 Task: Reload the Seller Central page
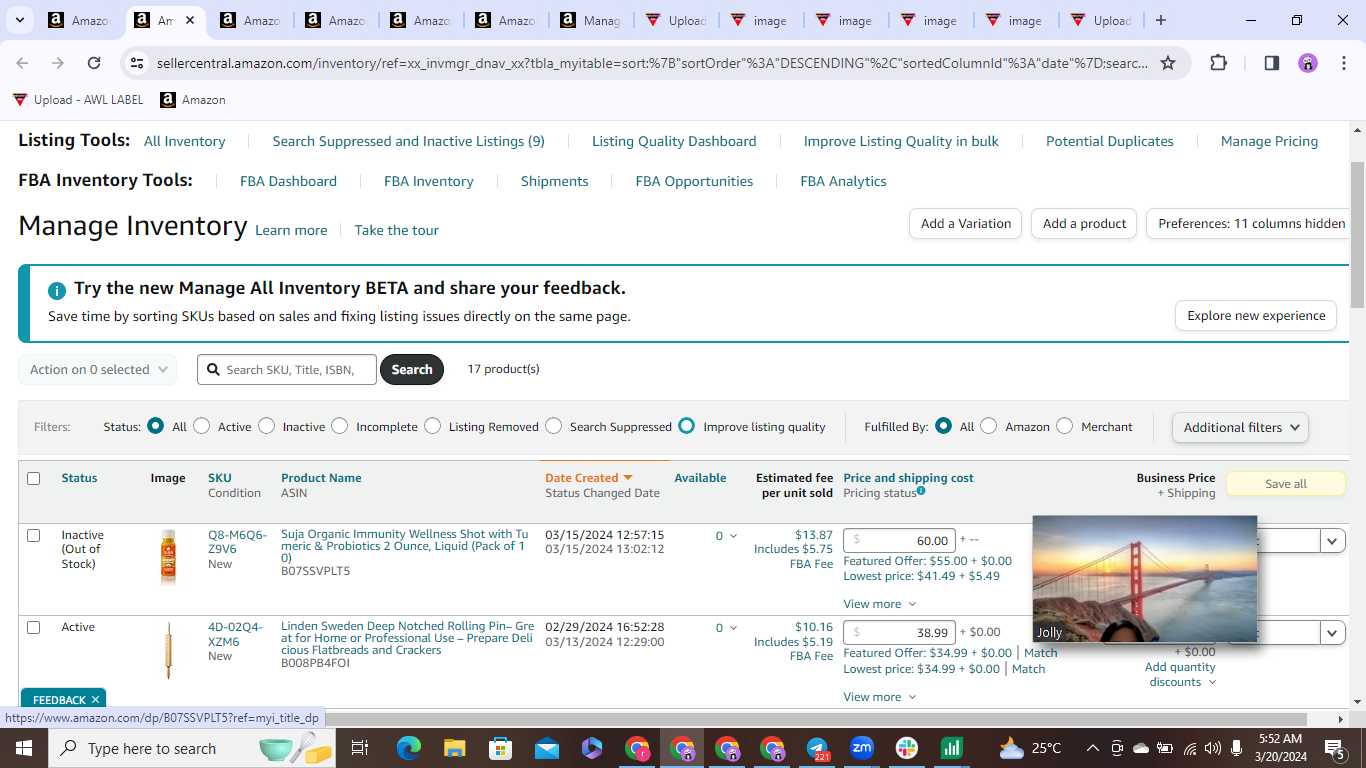[94, 63]
